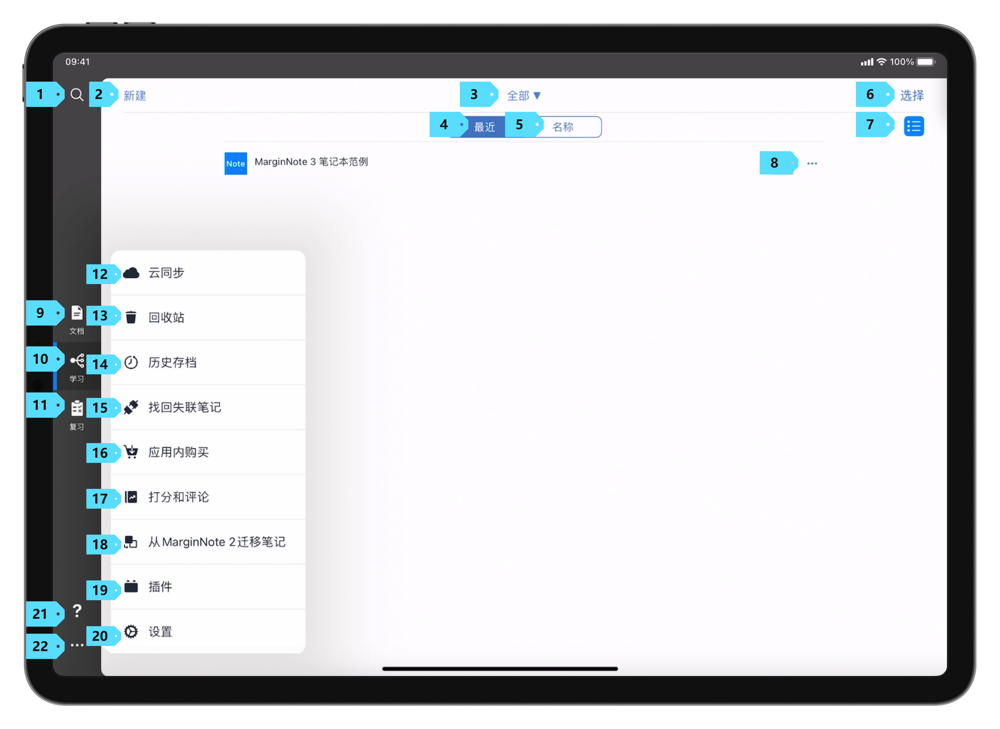This screenshot has height=729, width=1000.
Task: Click the search magnifier icon
Action: coord(77,95)
